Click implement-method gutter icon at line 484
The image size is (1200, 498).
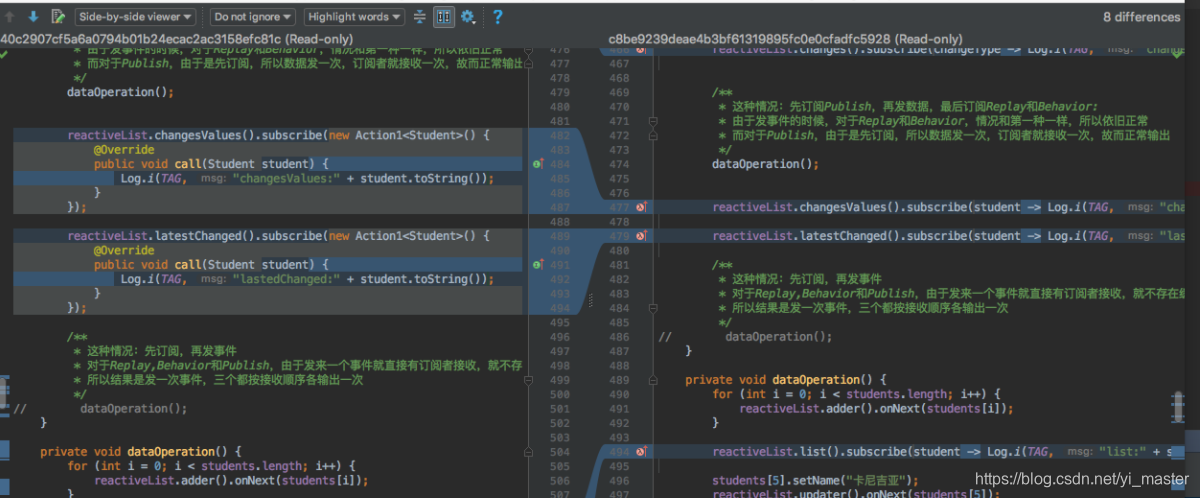click(x=539, y=163)
